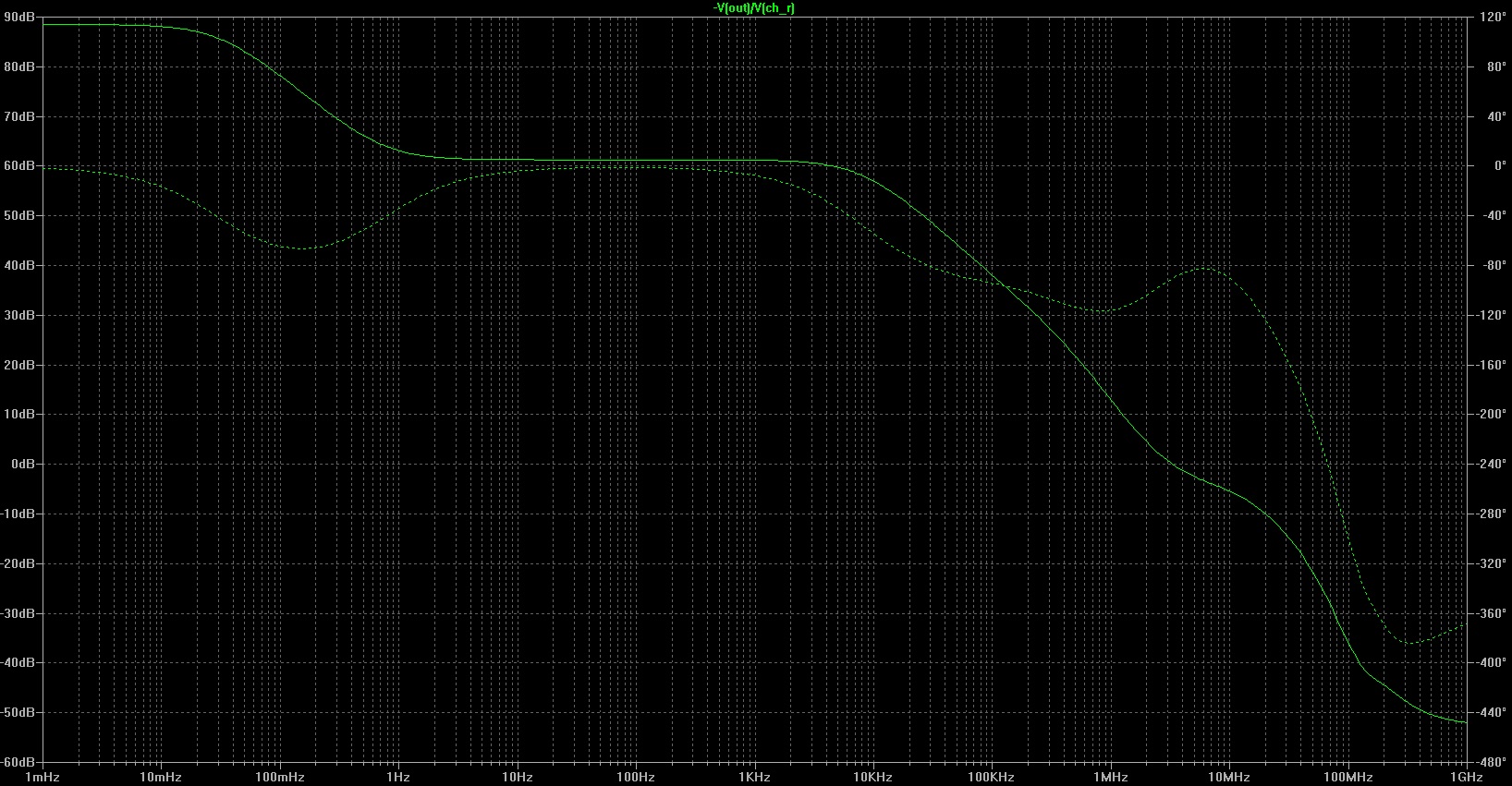Click the -50dB magnitude axis label
Image resolution: width=1512 pixels, height=786 pixels.
pyautogui.click(x=18, y=712)
